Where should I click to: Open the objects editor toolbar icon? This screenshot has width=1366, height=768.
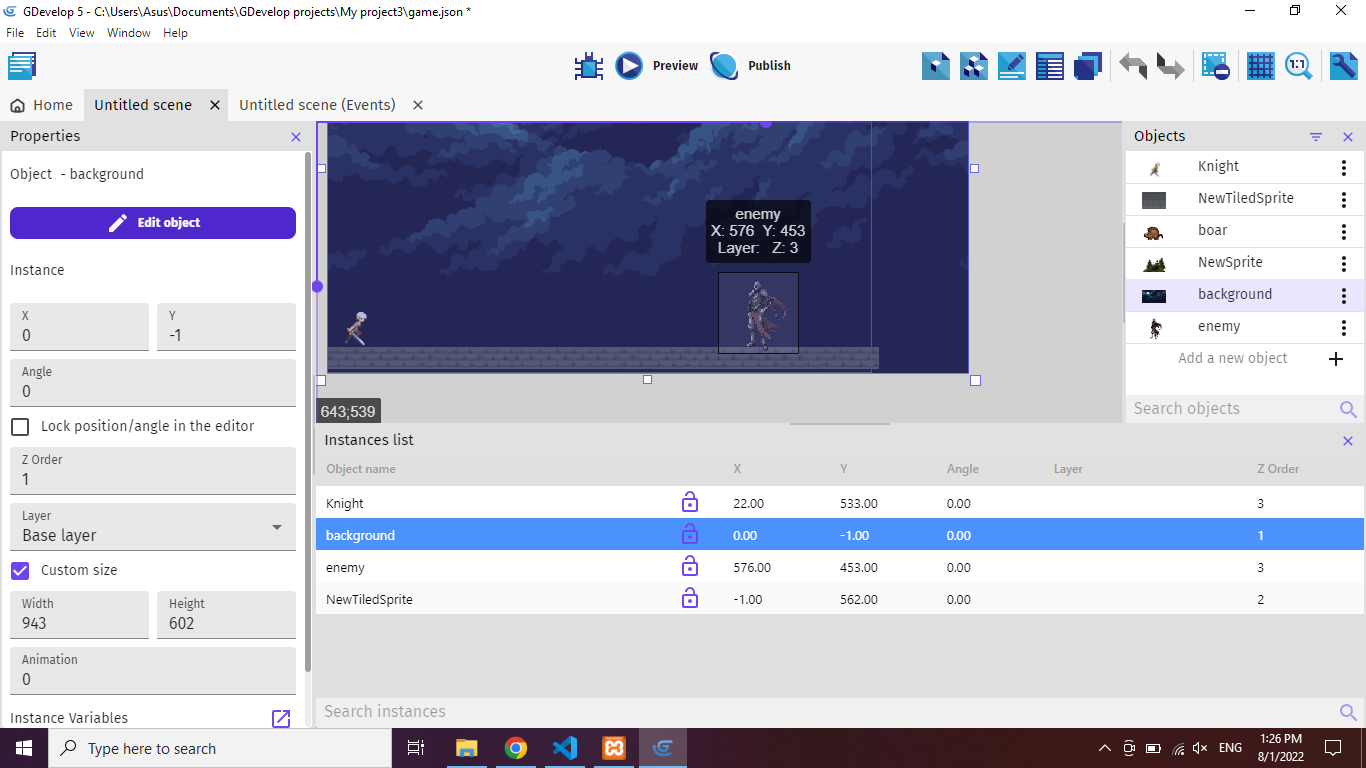936,66
